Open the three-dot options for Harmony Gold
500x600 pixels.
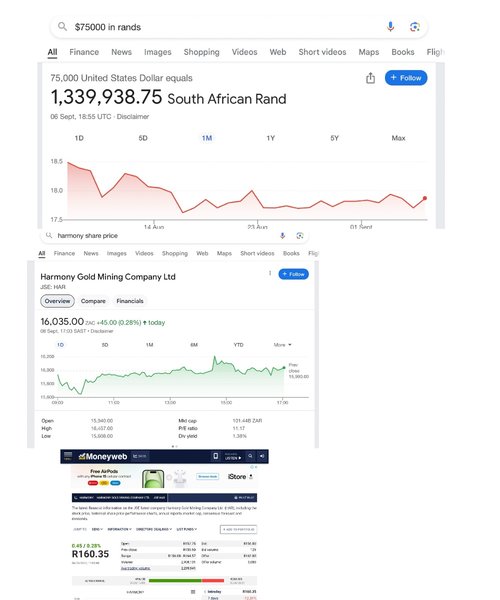[270, 273]
